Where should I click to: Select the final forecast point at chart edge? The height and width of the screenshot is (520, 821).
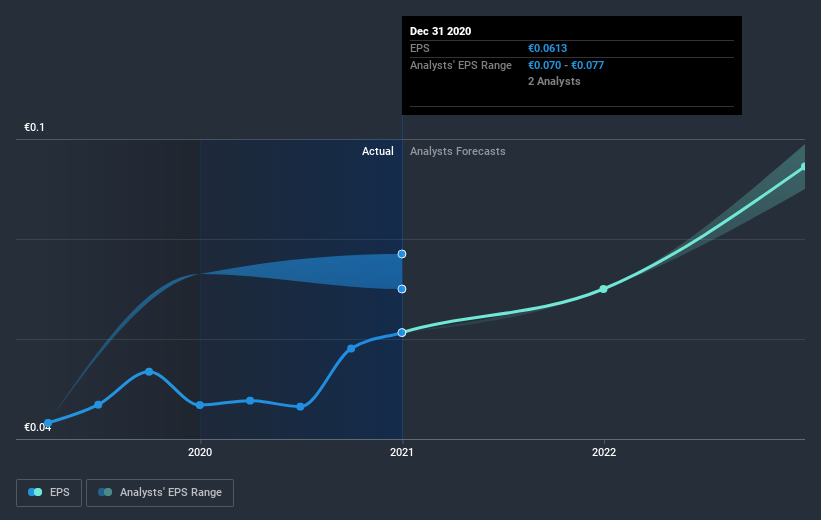[804, 167]
